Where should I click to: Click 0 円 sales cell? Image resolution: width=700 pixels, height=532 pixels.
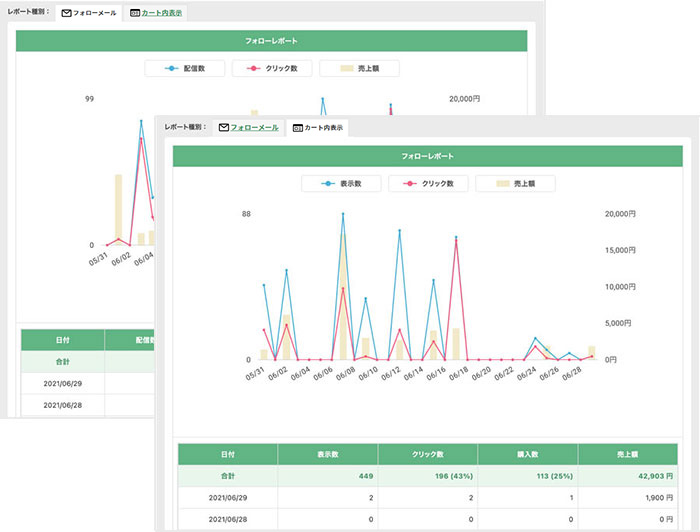tap(666, 520)
